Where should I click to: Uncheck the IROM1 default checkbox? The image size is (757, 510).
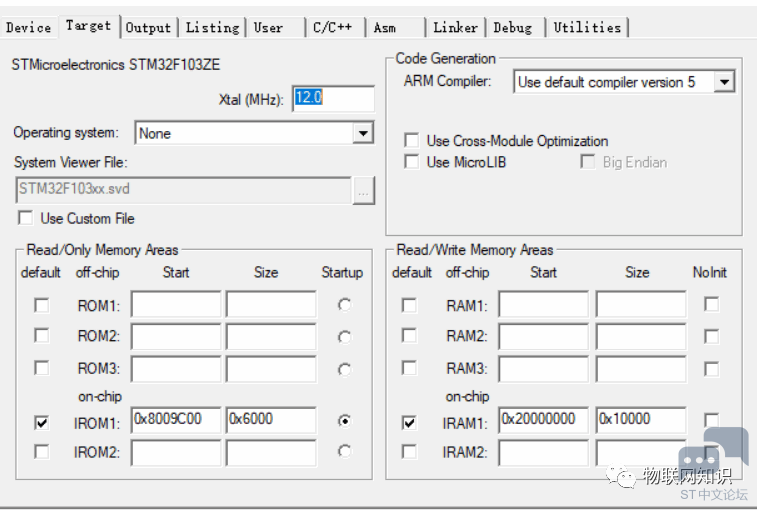(x=42, y=423)
